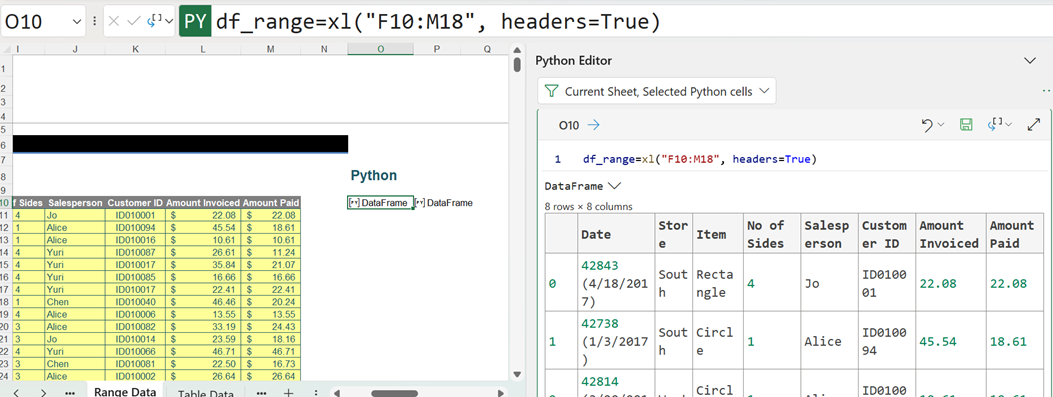Image resolution: width=1053 pixels, height=397 pixels.
Task: Click the Customer ID header cell in the sheet
Action: [136, 202]
